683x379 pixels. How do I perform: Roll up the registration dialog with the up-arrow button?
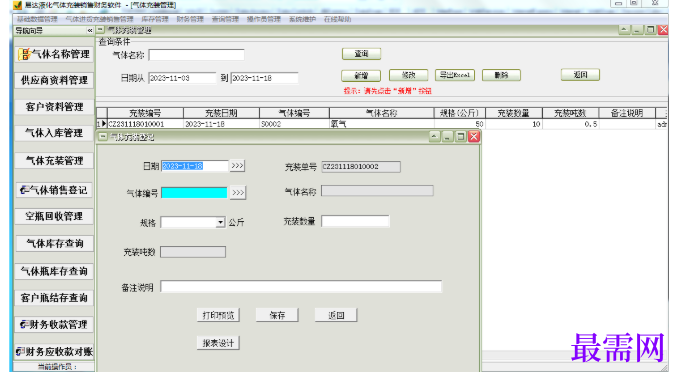pos(434,137)
